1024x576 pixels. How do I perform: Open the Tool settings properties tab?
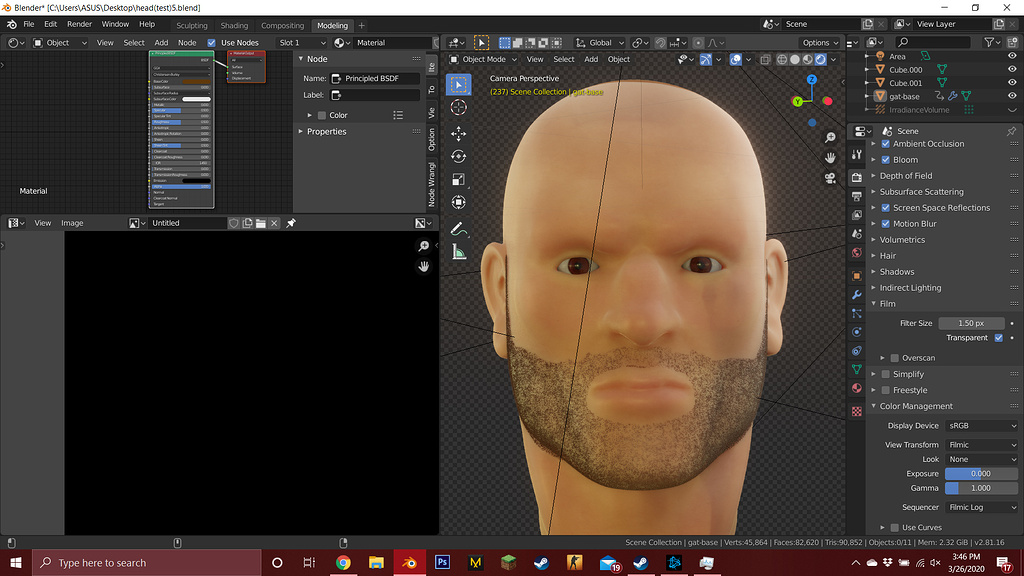tap(857, 154)
